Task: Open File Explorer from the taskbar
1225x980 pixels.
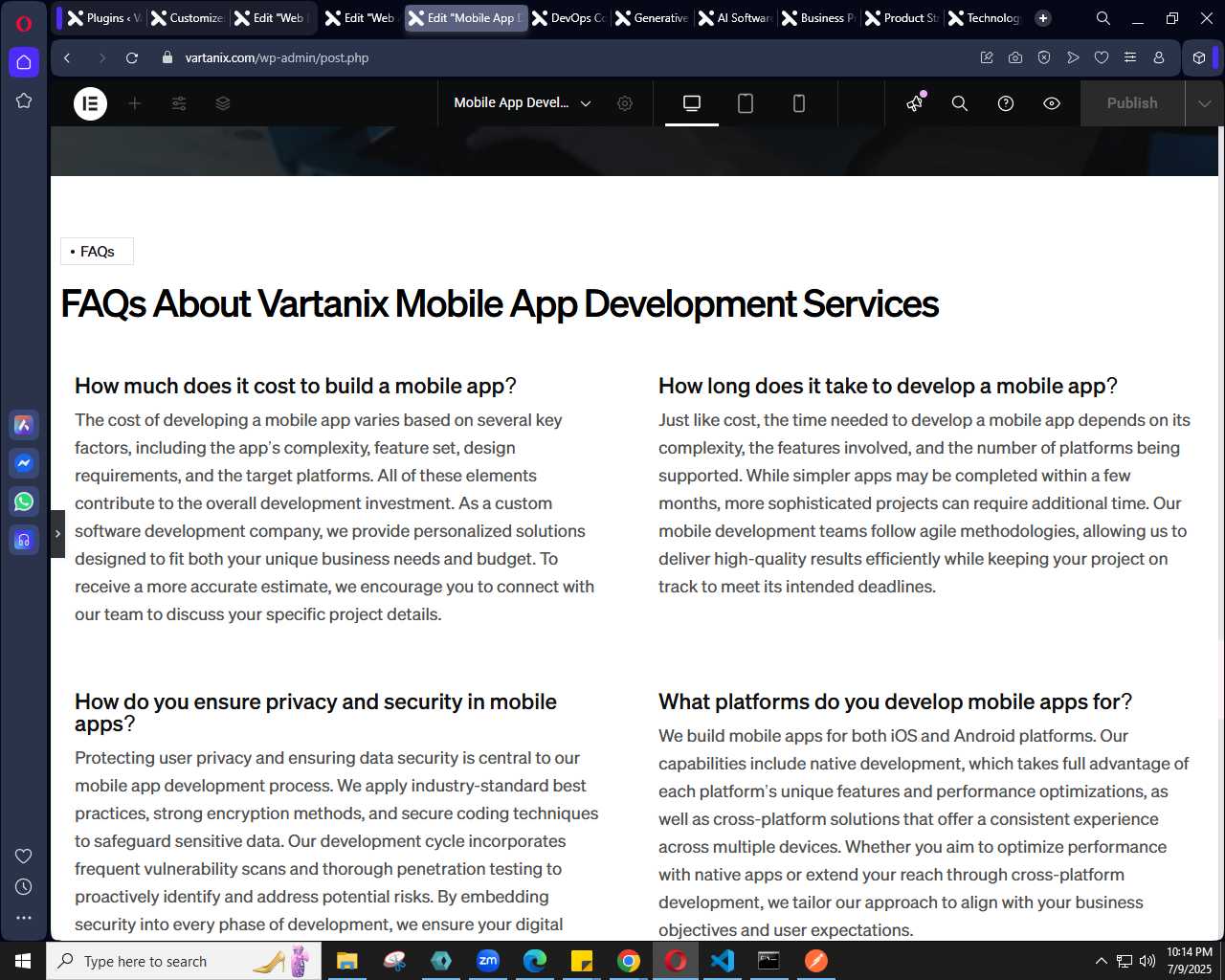Action: [346, 961]
